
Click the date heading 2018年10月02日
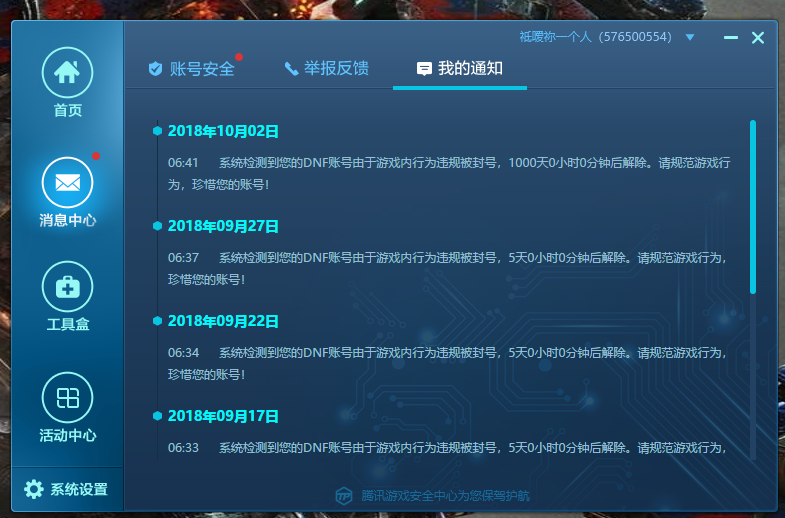[223, 131]
